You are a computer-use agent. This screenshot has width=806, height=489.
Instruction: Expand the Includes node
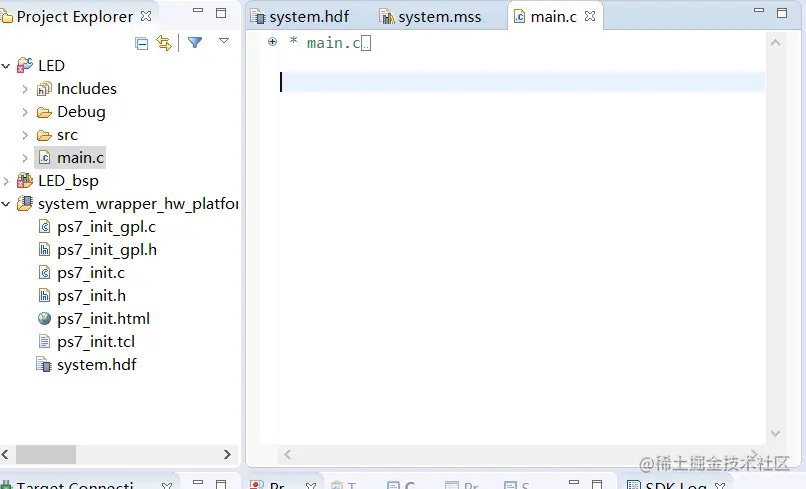25,89
